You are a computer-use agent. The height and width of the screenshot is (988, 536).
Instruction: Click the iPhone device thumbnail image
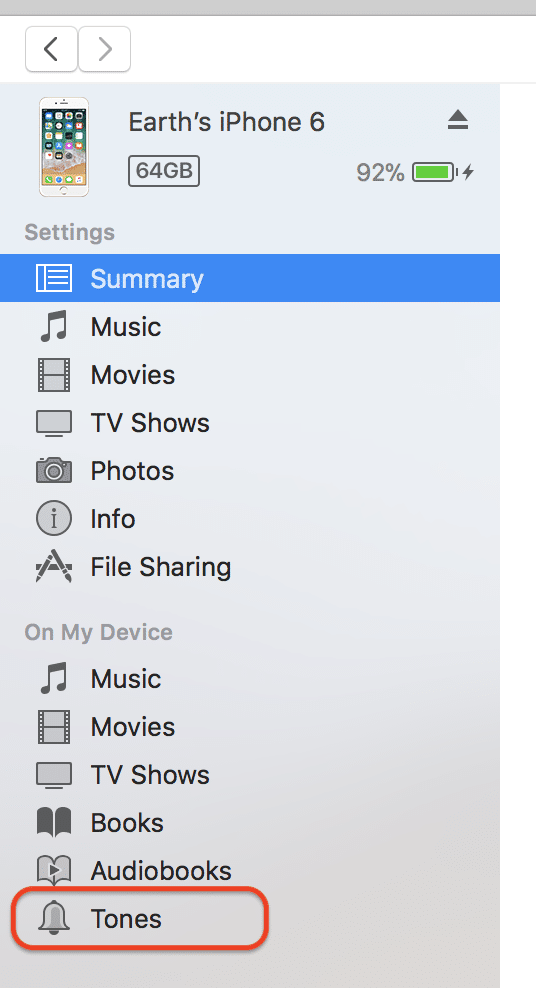tap(64, 147)
